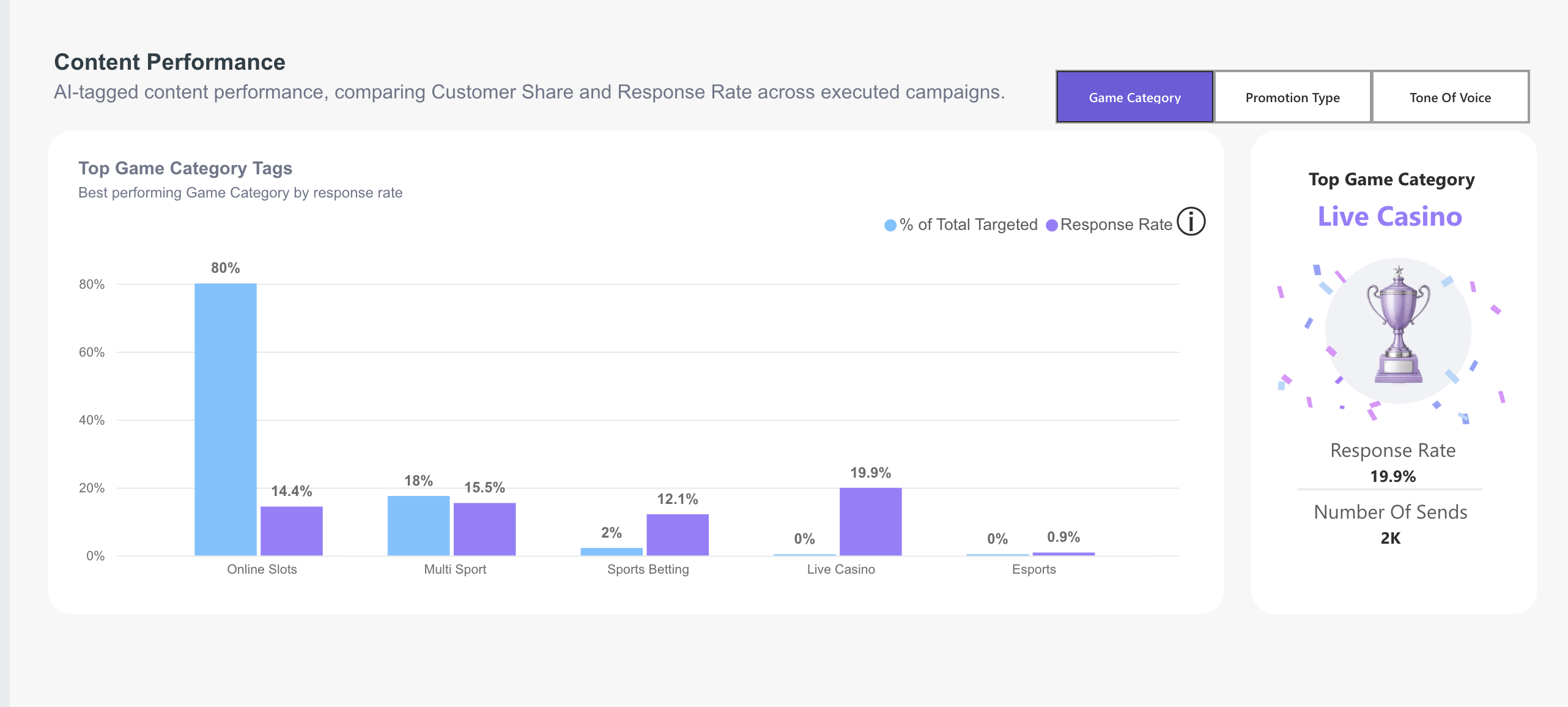Click the Esports axis label
1568x707 pixels.
(1034, 569)
